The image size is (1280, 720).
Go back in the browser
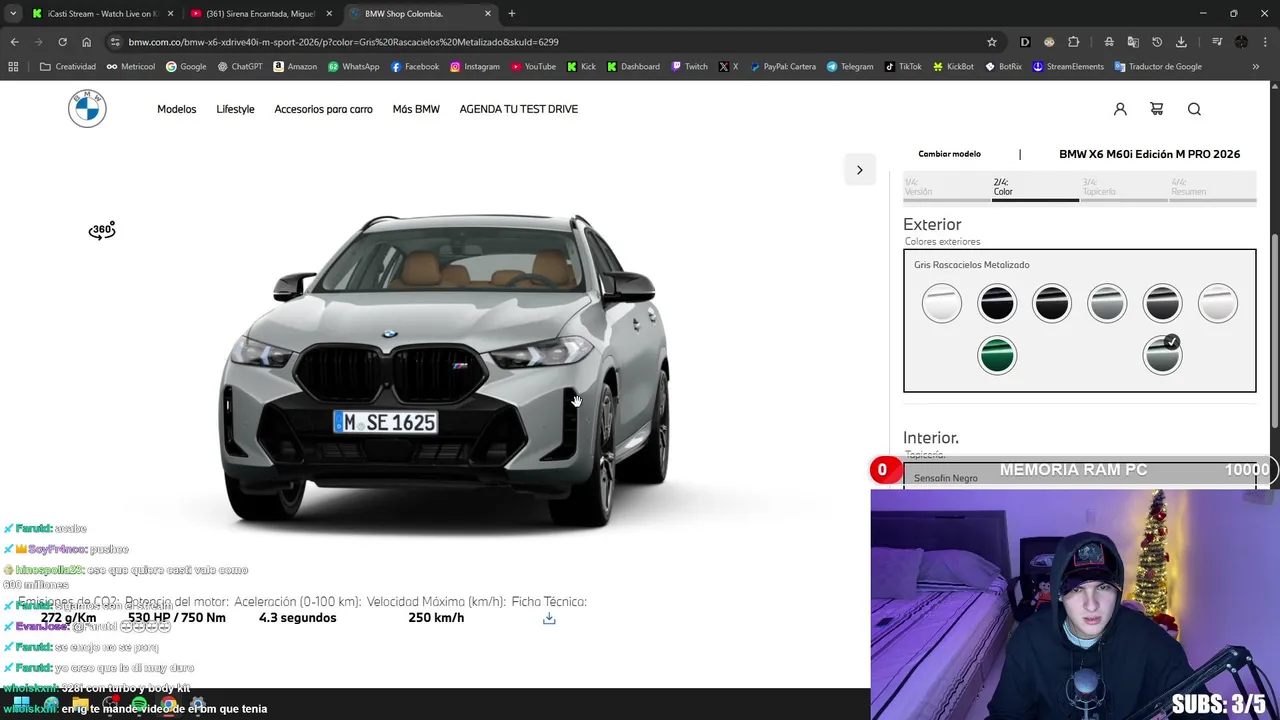coord(14,42)
